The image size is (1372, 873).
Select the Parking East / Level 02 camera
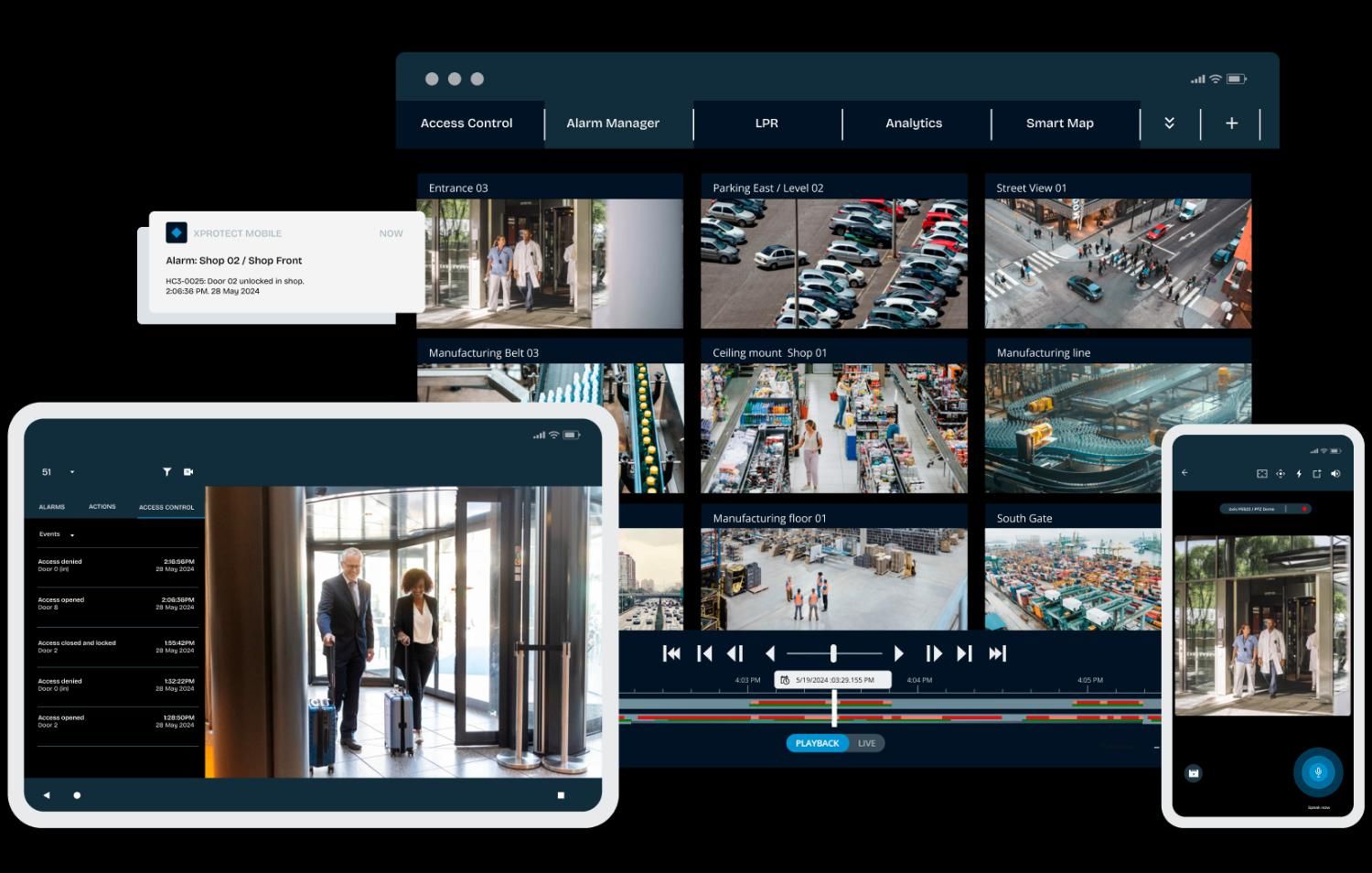tap(834, 252)
